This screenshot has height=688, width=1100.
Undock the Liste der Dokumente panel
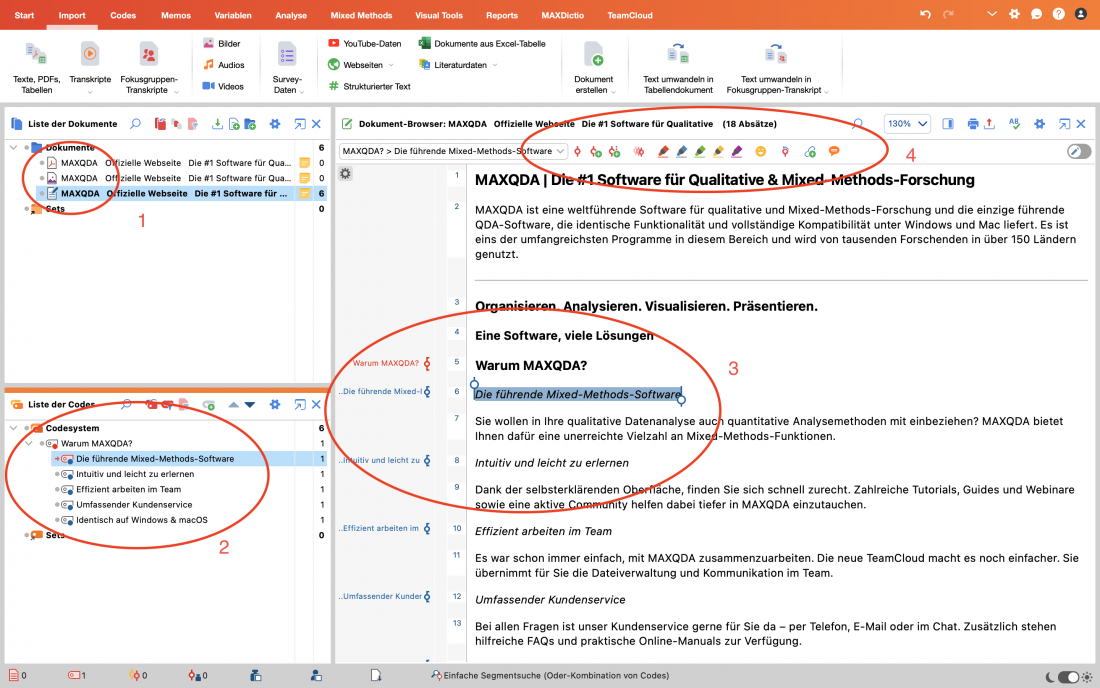coord(300,123)
